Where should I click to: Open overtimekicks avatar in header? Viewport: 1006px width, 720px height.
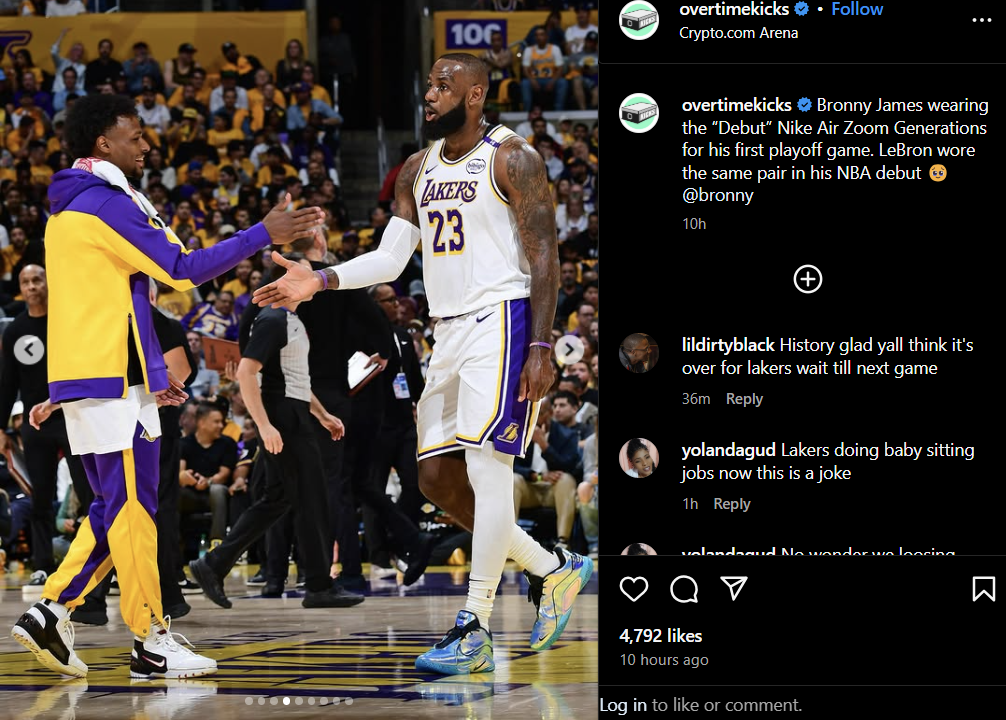[639, 21]
